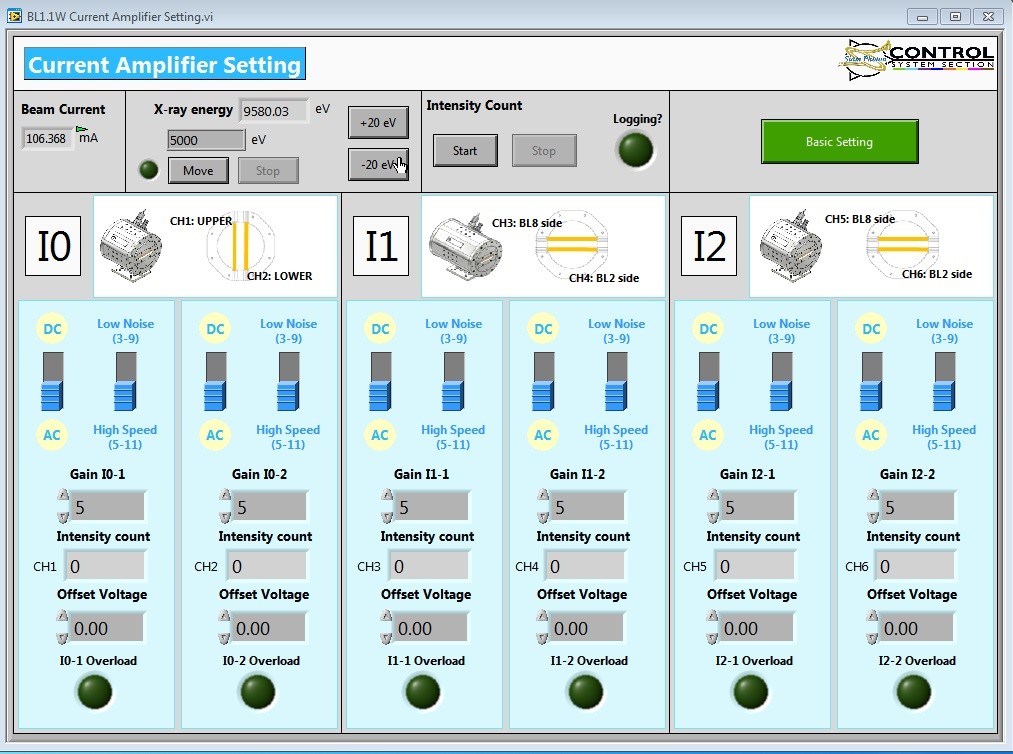Toggle DC/AC switch for Gain I2-1
The width and height of the screenshot is (1013, 754).
(708, 382)
